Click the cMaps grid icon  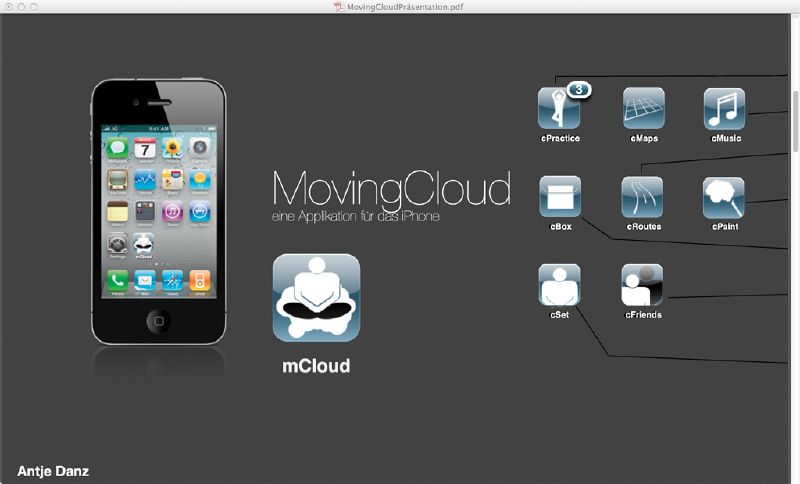tap(644, 108)
